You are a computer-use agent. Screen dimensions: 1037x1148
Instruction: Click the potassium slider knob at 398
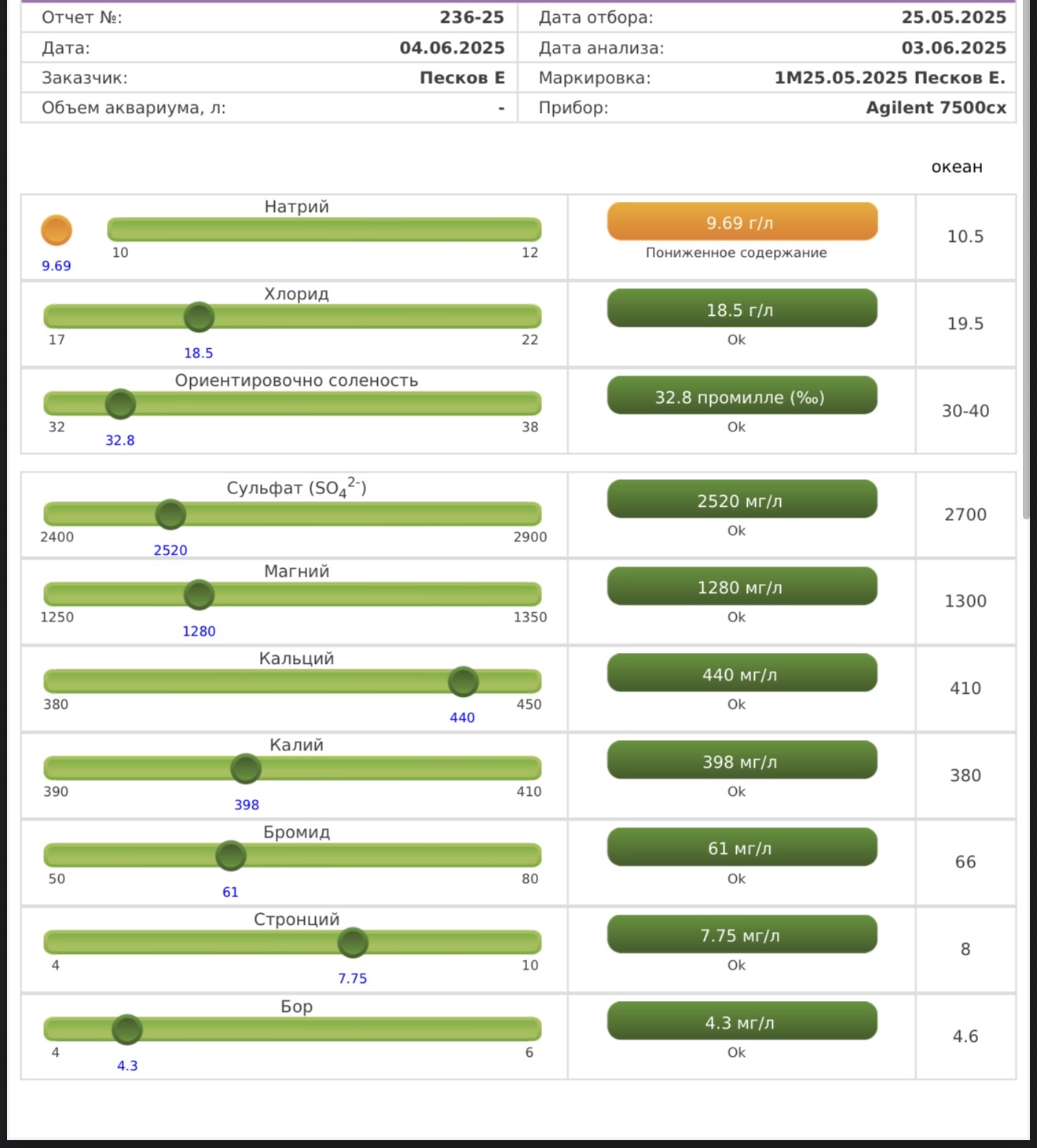[246, 768]
